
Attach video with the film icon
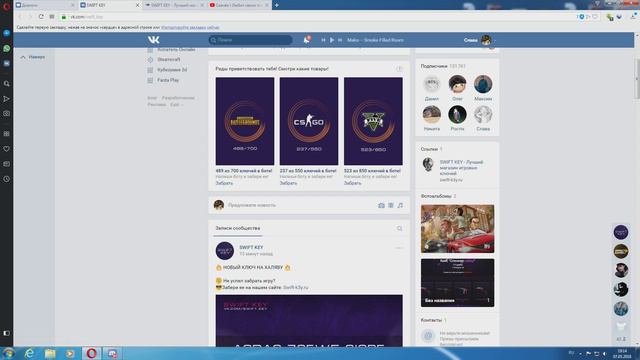coord(391,205)
